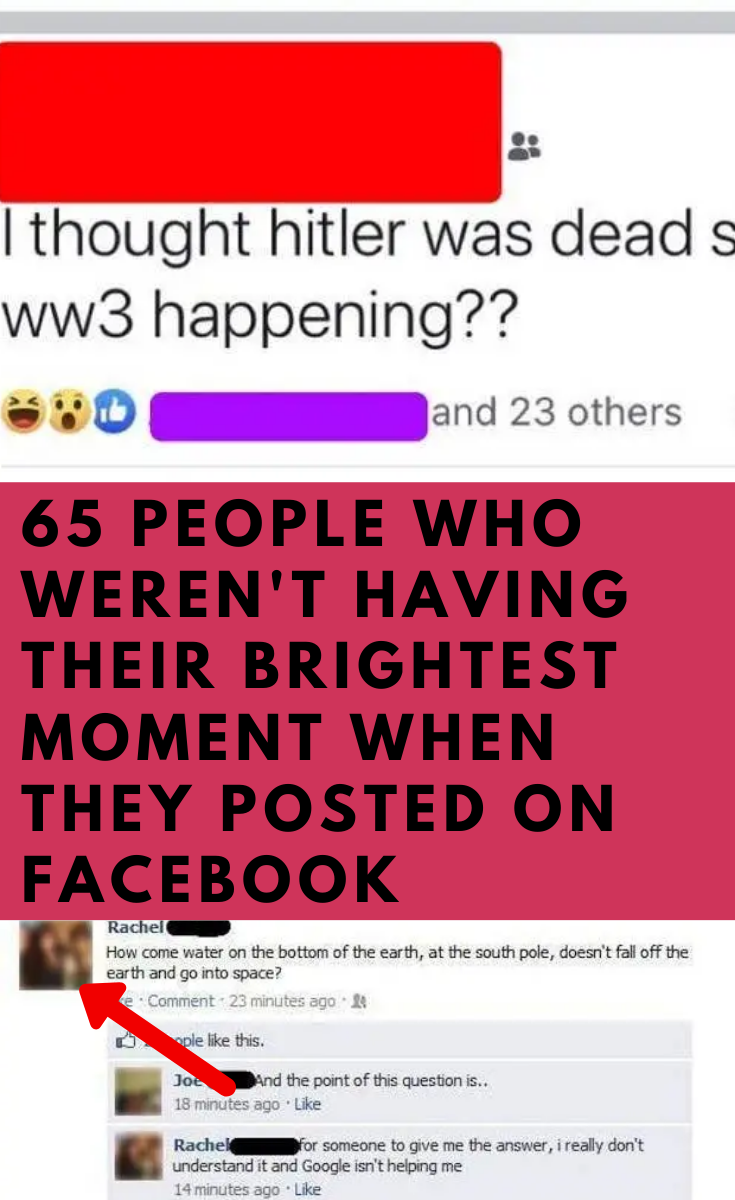Click Rachel's name atop the water post

point(137,928)
